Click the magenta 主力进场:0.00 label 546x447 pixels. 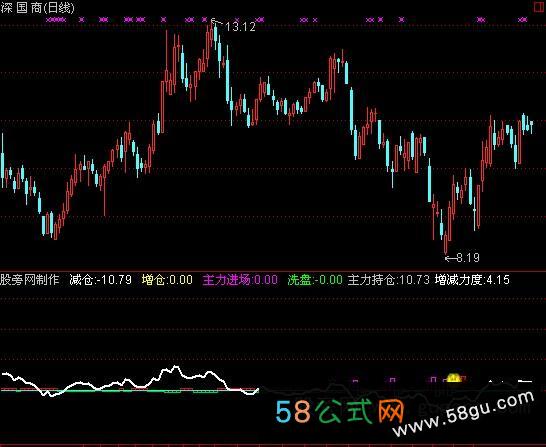click(240, 280)
